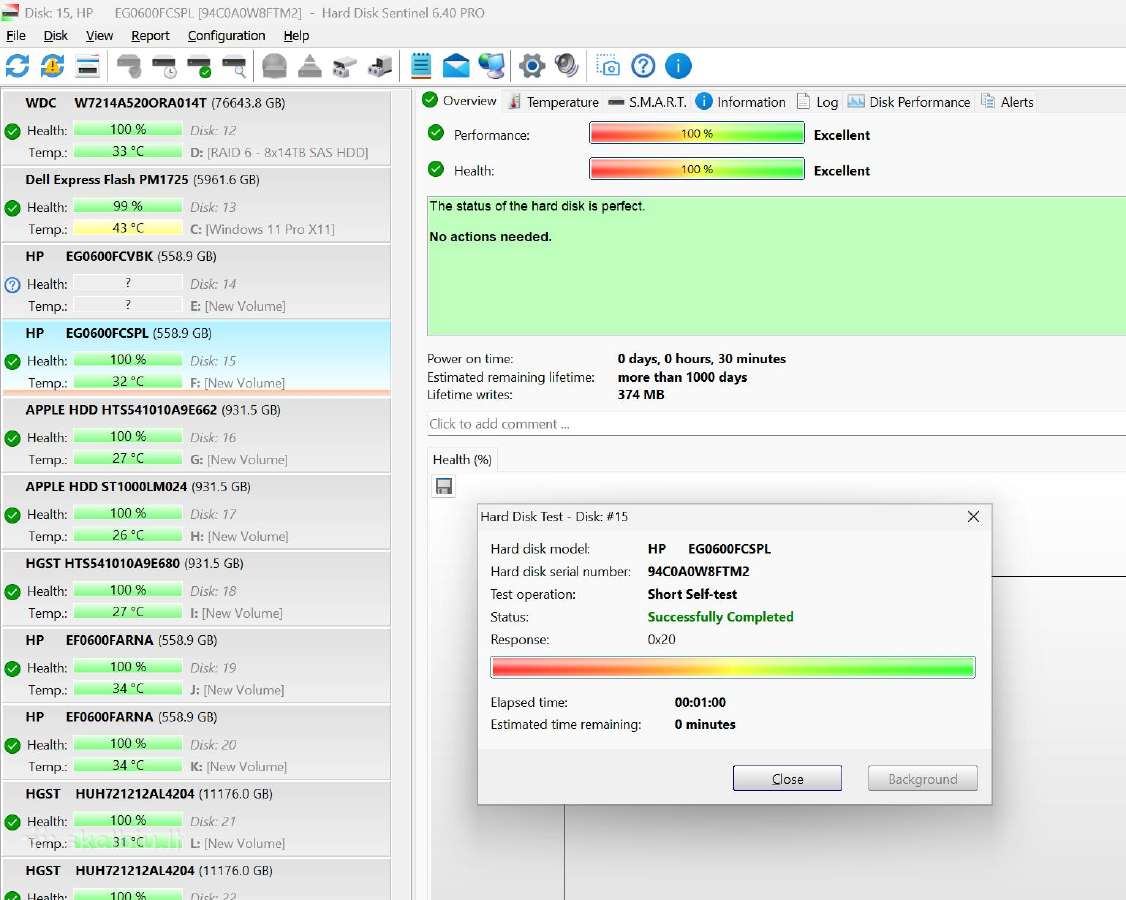This screenshot has height=900, width=1126.
Task: Select the Health (%) graph tab
Action: point(462,460)
